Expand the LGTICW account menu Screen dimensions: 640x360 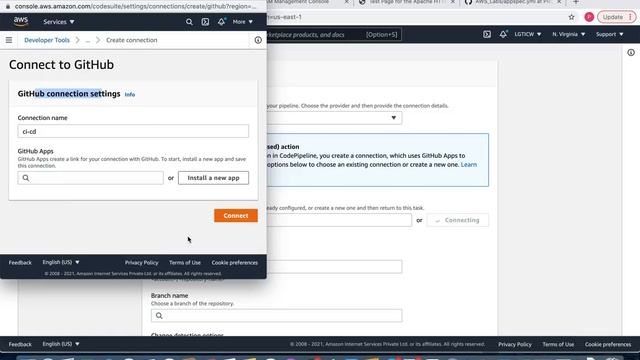(528, 34)
